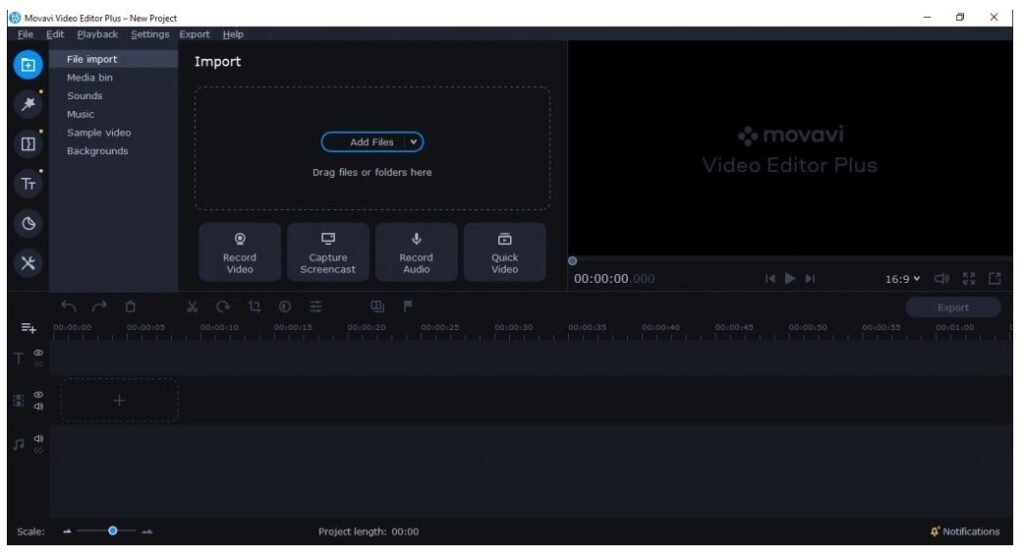The image size is (1024, 557).
Task: Click the Capture Screencast button
Action: click(x=328, y=252)
